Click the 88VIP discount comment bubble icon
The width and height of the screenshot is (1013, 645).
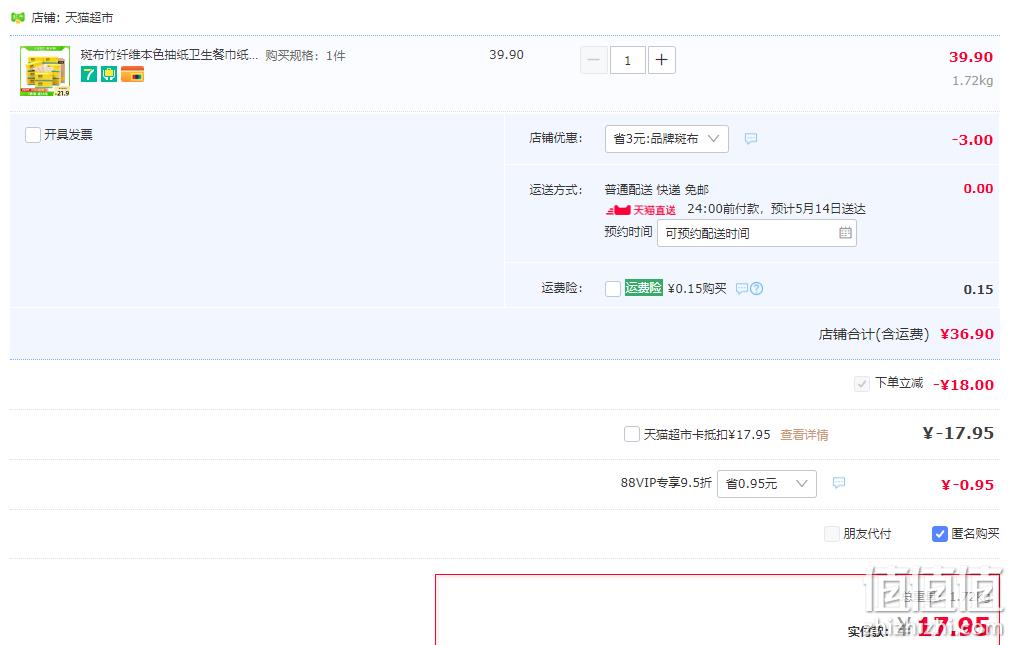pos(839,483)
